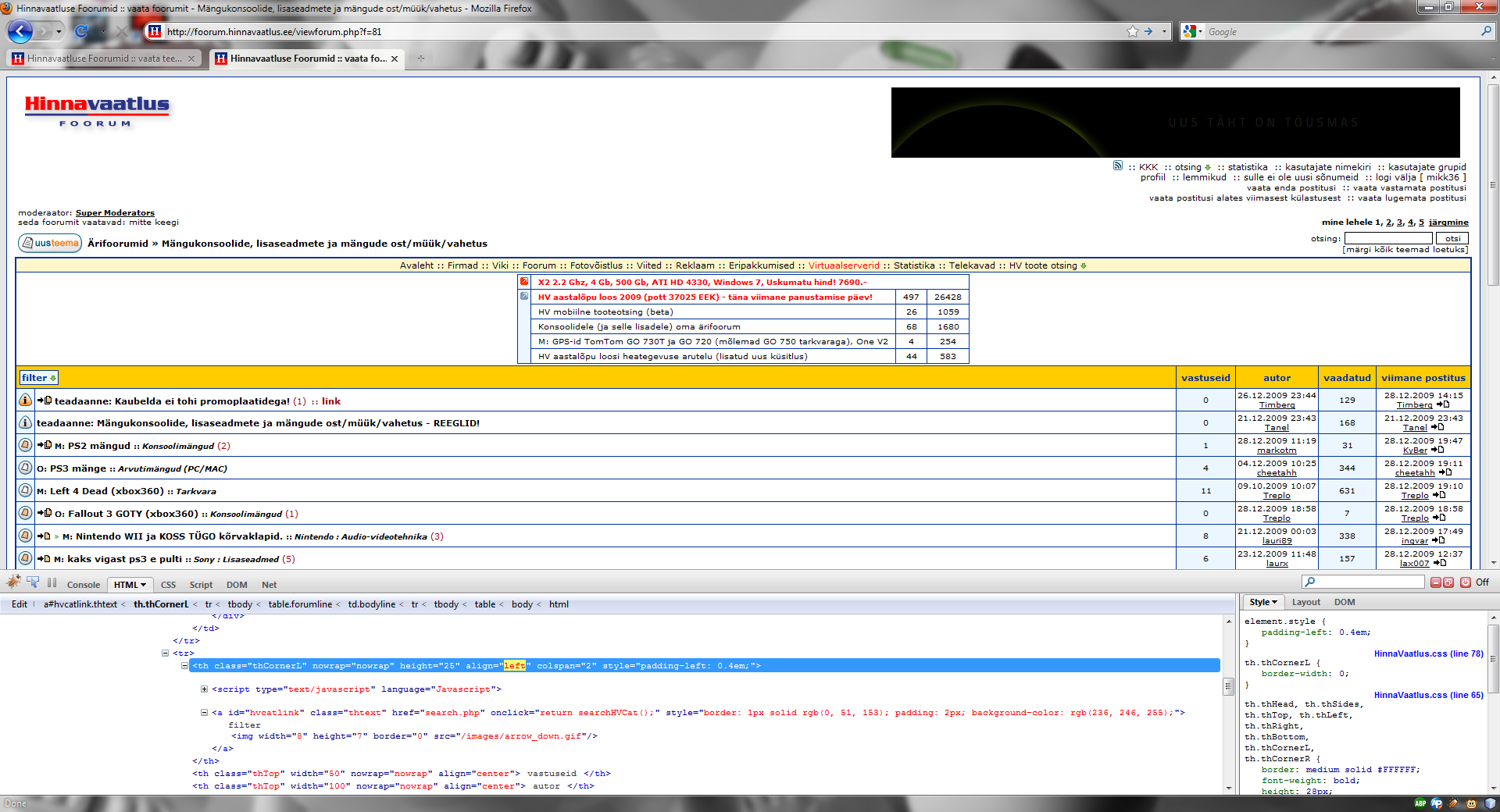Go to next page via 'järgmine' link
Viewport: 1500px width, 812px height.
point(1448,223)
